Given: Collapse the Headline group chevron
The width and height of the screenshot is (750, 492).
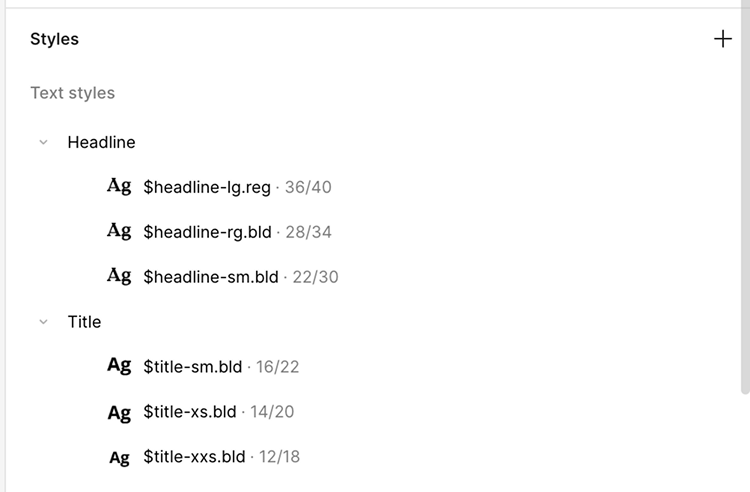Looking at the screenshot, I should coord(43,142).
